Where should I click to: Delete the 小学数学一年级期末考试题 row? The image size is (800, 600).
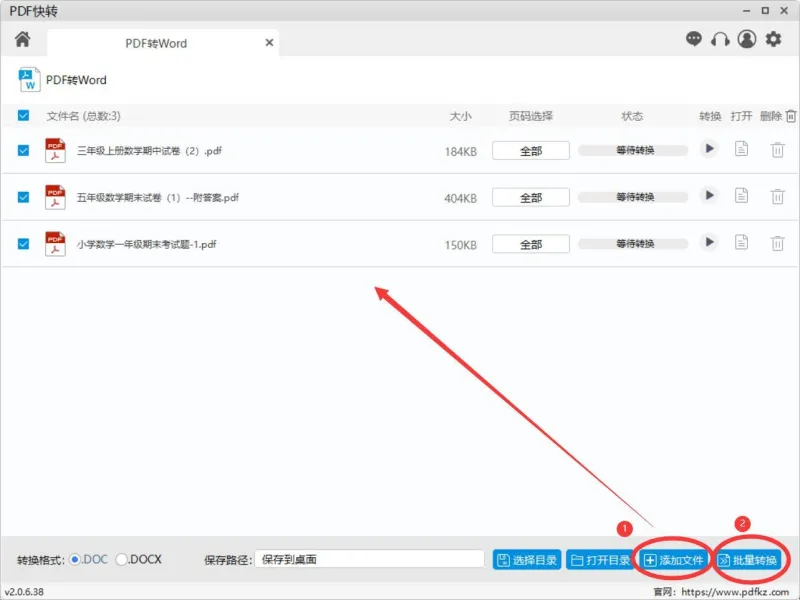pos(778,243)
